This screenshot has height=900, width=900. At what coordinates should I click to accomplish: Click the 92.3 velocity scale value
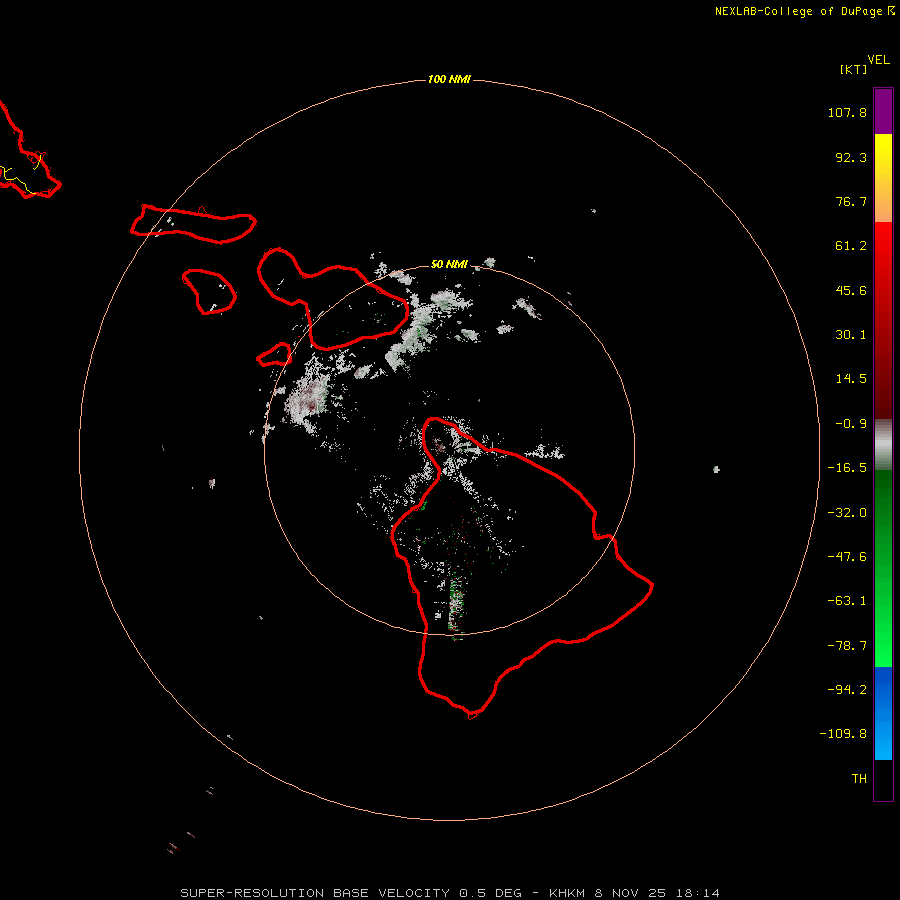851,157
